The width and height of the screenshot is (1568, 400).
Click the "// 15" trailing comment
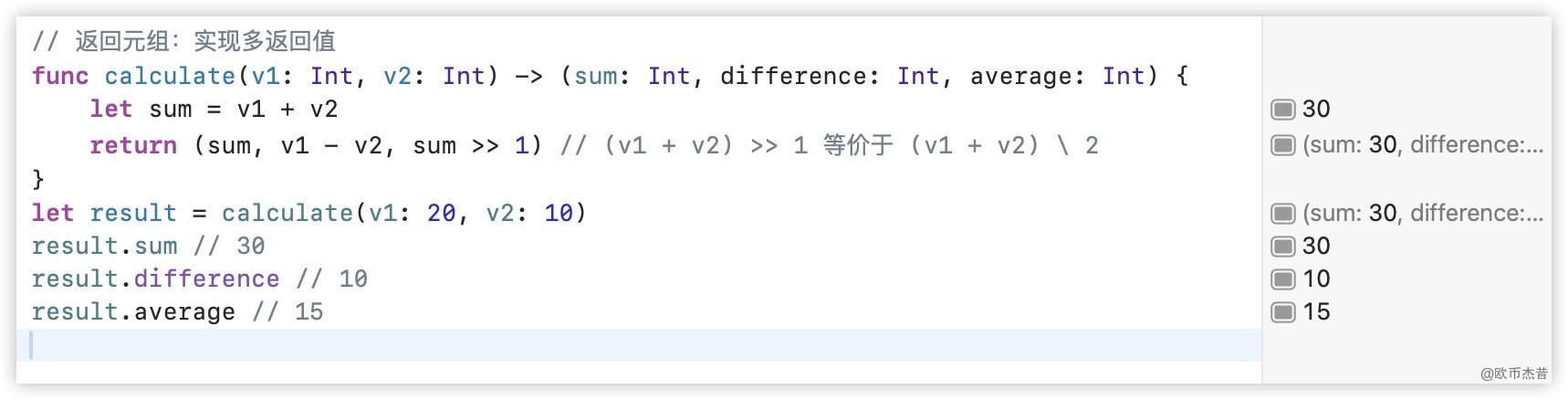pyautogui.click(x=287, y=312)
